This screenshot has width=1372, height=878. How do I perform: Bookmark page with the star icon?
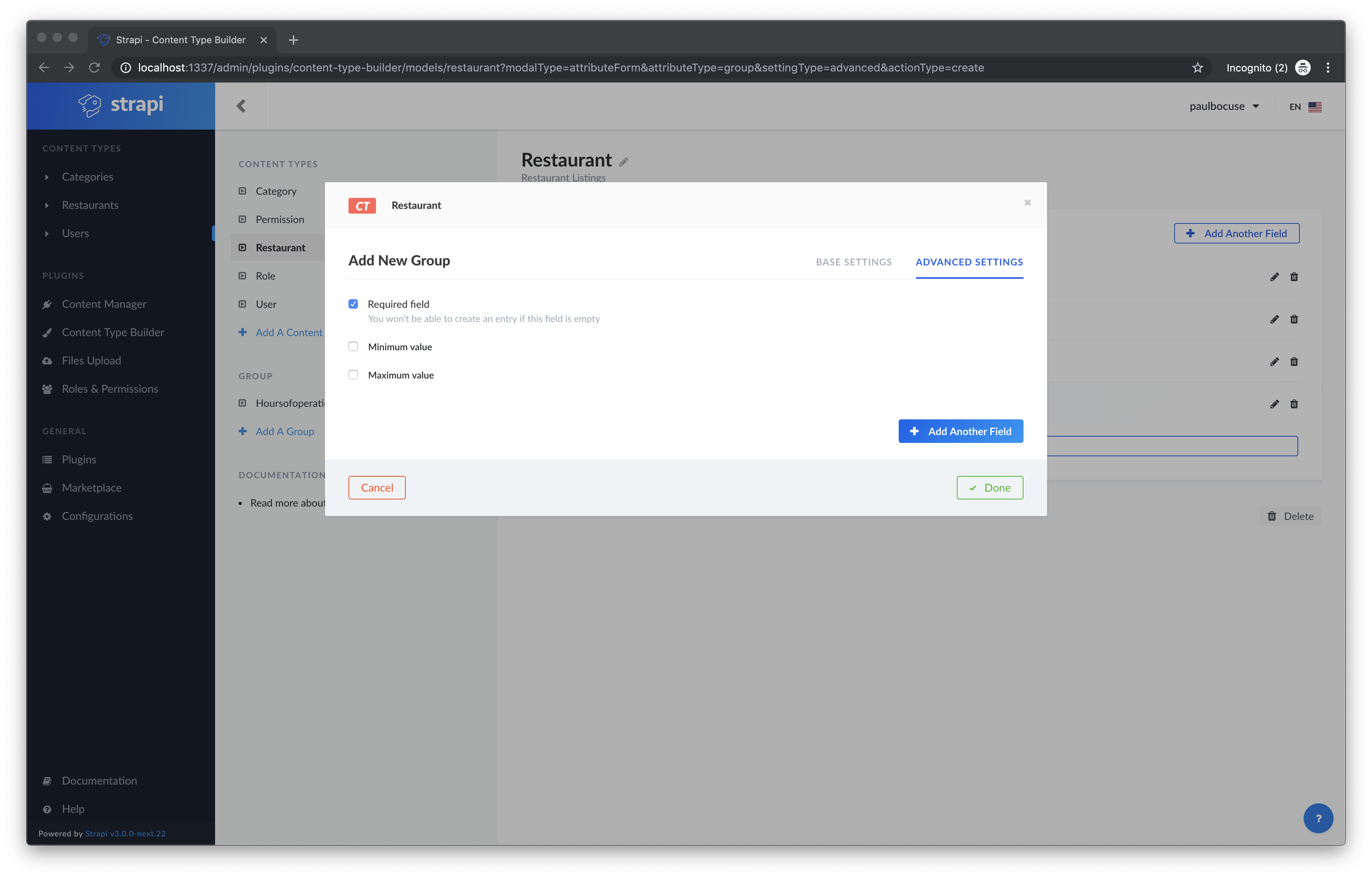tap(1197, 68)
